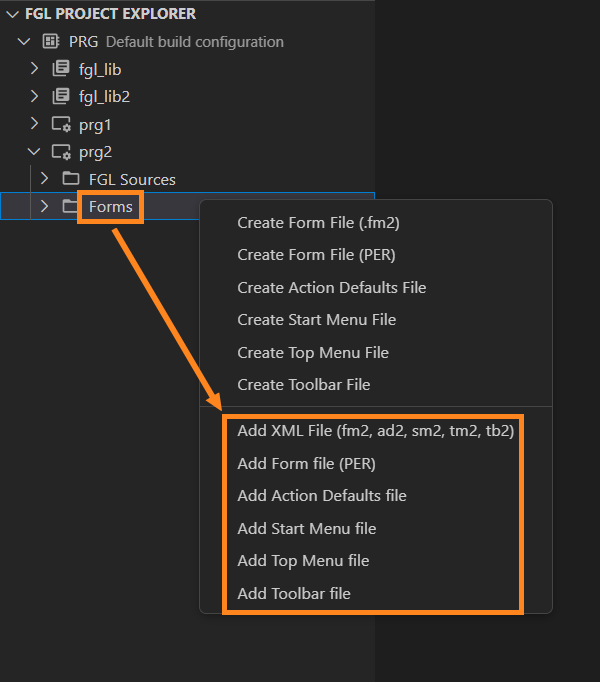This screenshot has width=600, height=682.
Task: Click the PRG project group icon
Action: (50, 42)
